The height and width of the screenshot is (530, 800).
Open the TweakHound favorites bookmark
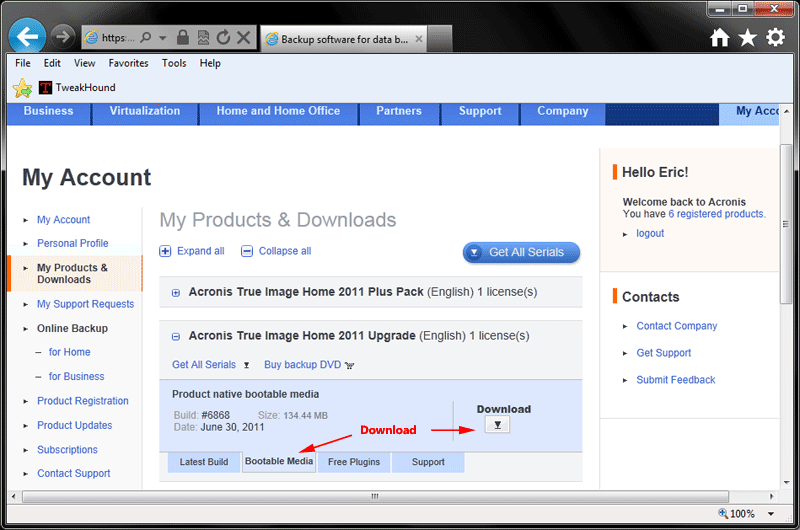pos(77,88)
